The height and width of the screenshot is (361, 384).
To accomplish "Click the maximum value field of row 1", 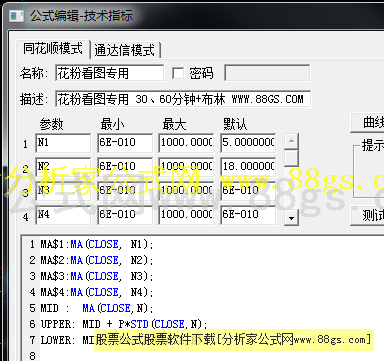I will [186, 143].
